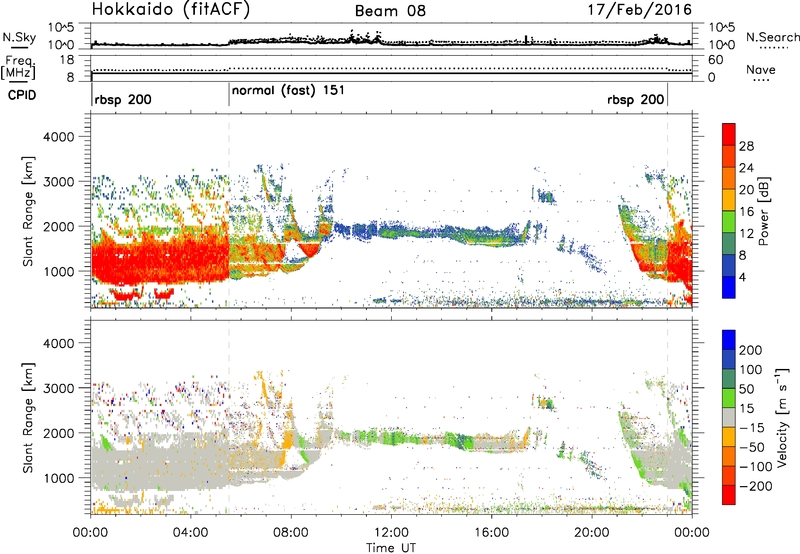800x554 pixels.
Task: Click the 'rbsp 200' label near 00:00 start
Action: tap(123, 99)
